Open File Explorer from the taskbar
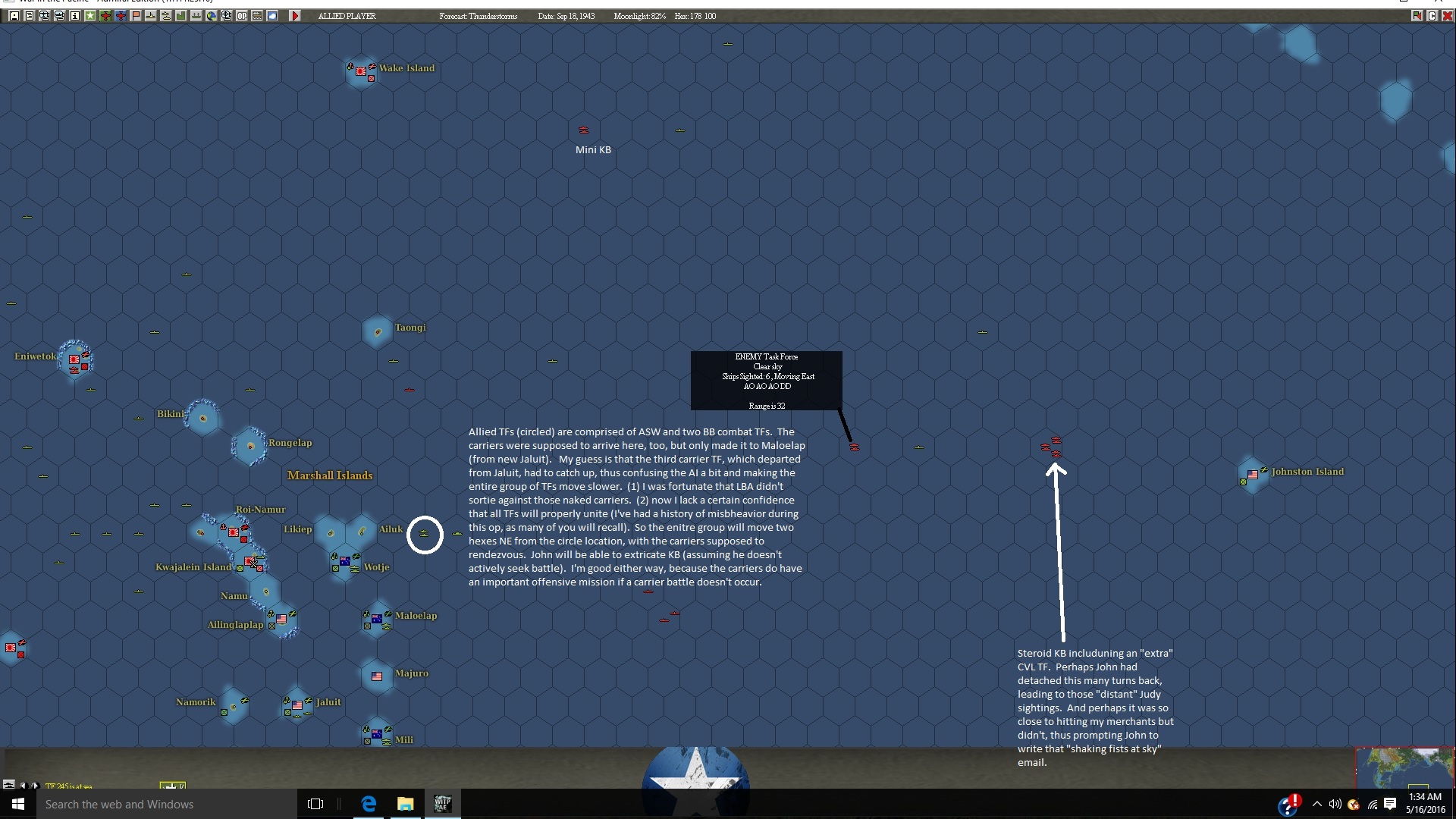The width and height of the screenshot is (1456, 819). tap(405, 805)
